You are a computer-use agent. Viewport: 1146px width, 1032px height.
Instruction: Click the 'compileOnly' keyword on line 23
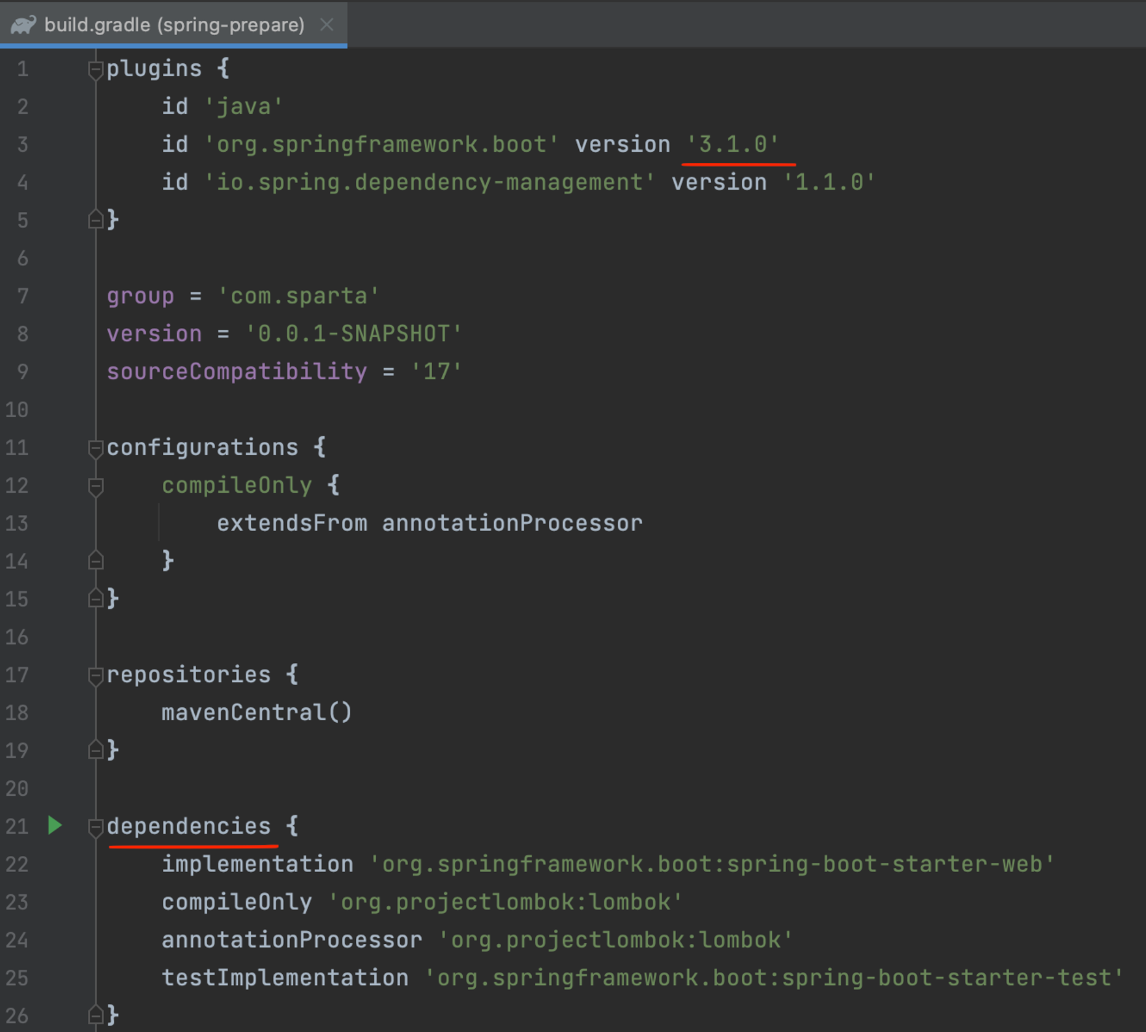pos(237,902)
